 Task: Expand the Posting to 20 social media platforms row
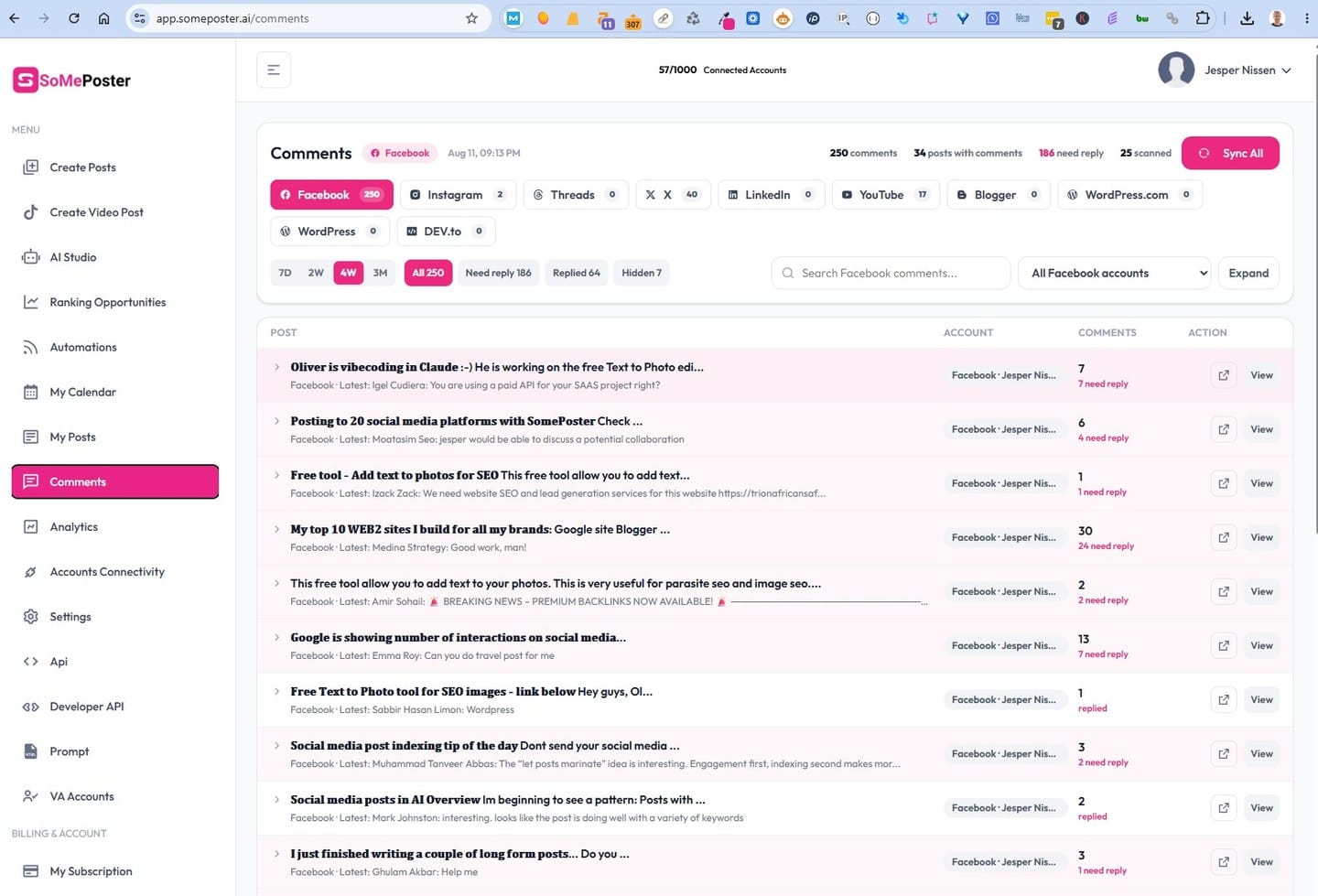pos(276,421)
